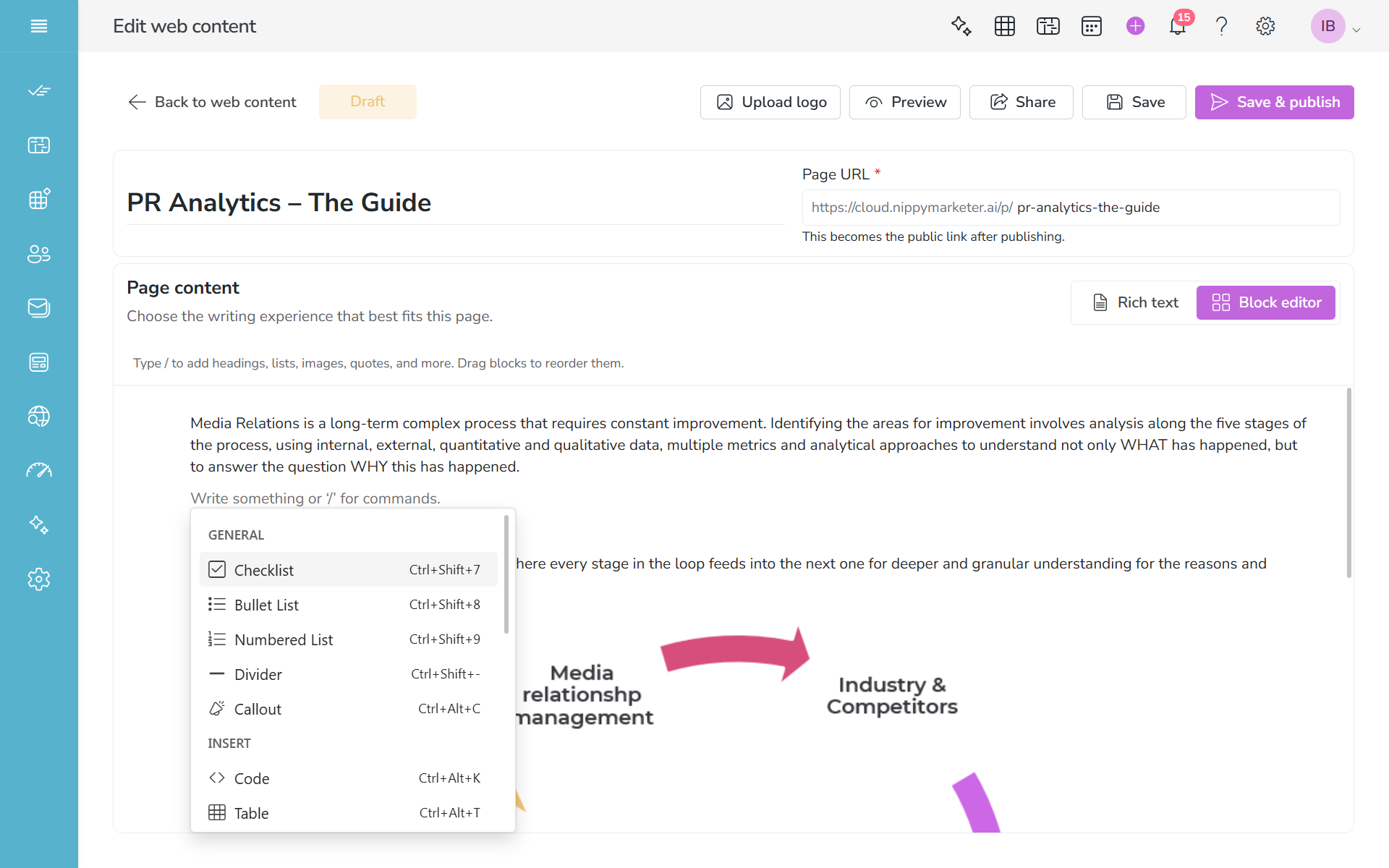This screenshot has height=868, width=1389.
Task: Edit the page title PR Analytics – The Guide
Action: (x=456, y=203)
